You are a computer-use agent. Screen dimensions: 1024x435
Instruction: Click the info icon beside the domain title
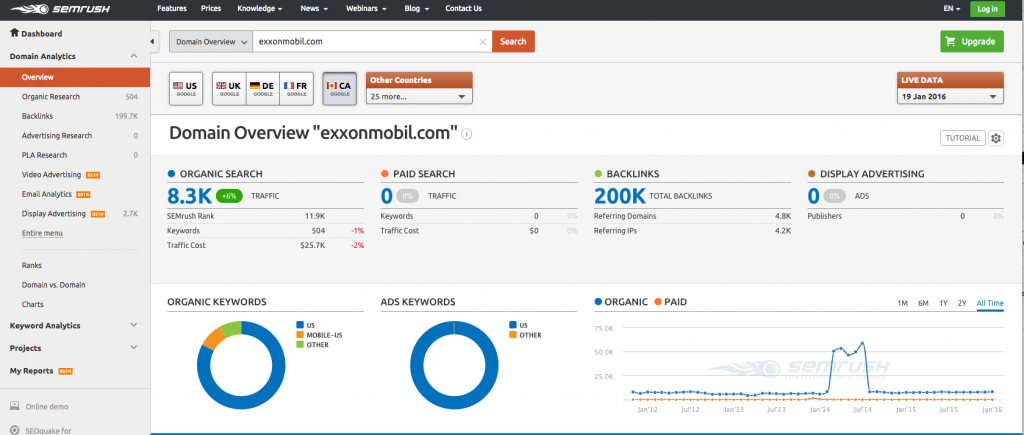466,133
